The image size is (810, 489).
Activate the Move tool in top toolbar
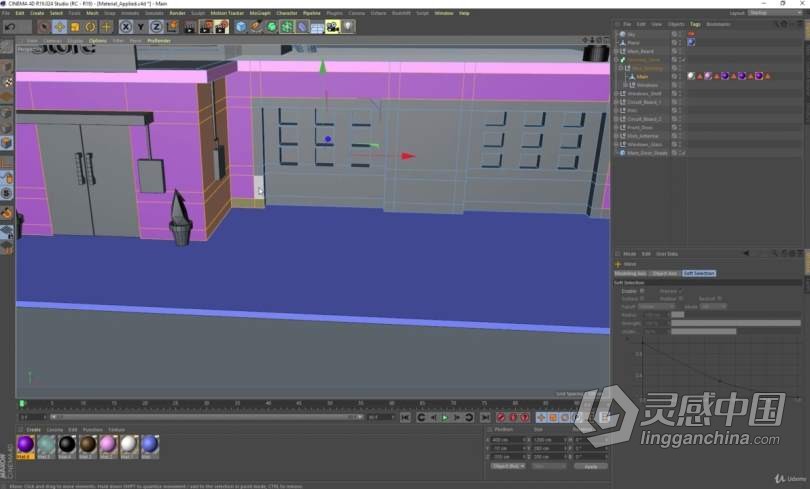[x=59, y=27]
